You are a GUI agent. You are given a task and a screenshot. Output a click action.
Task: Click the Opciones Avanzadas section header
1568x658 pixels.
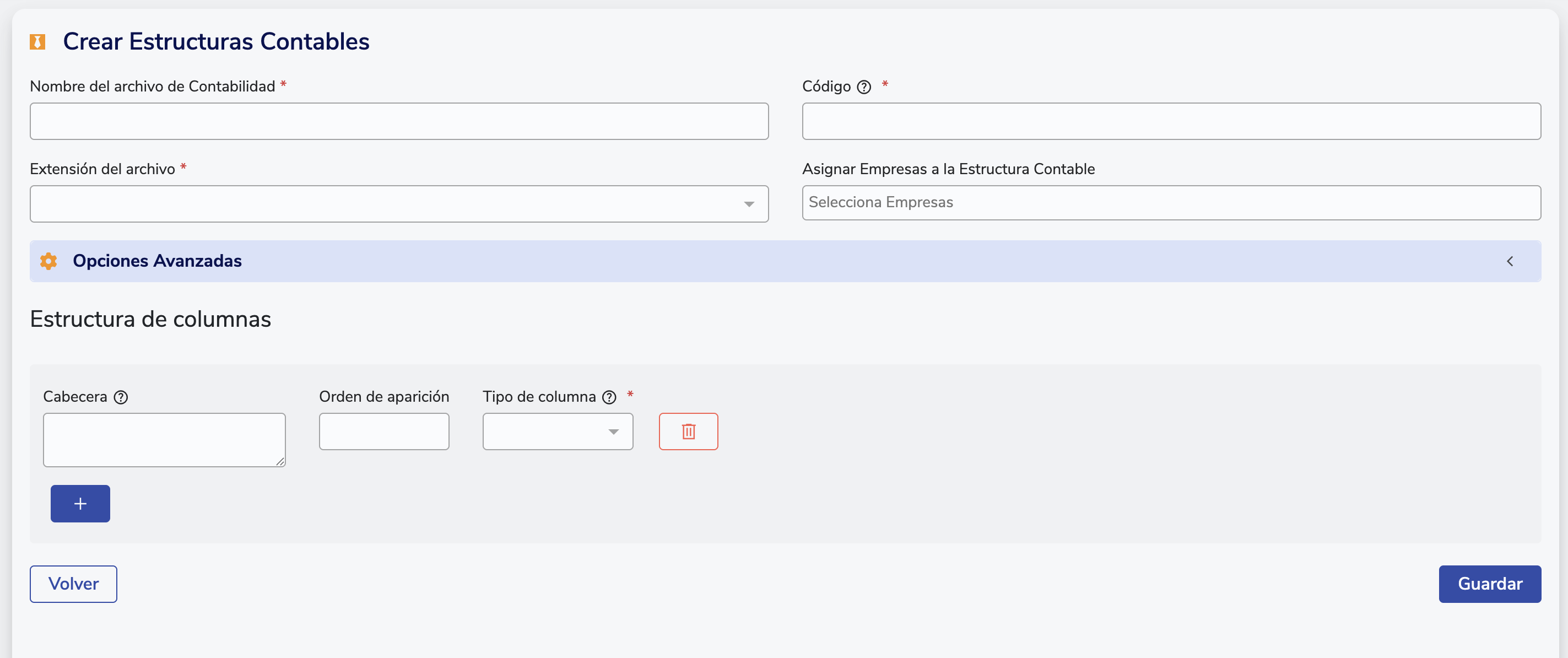[158, 261]
